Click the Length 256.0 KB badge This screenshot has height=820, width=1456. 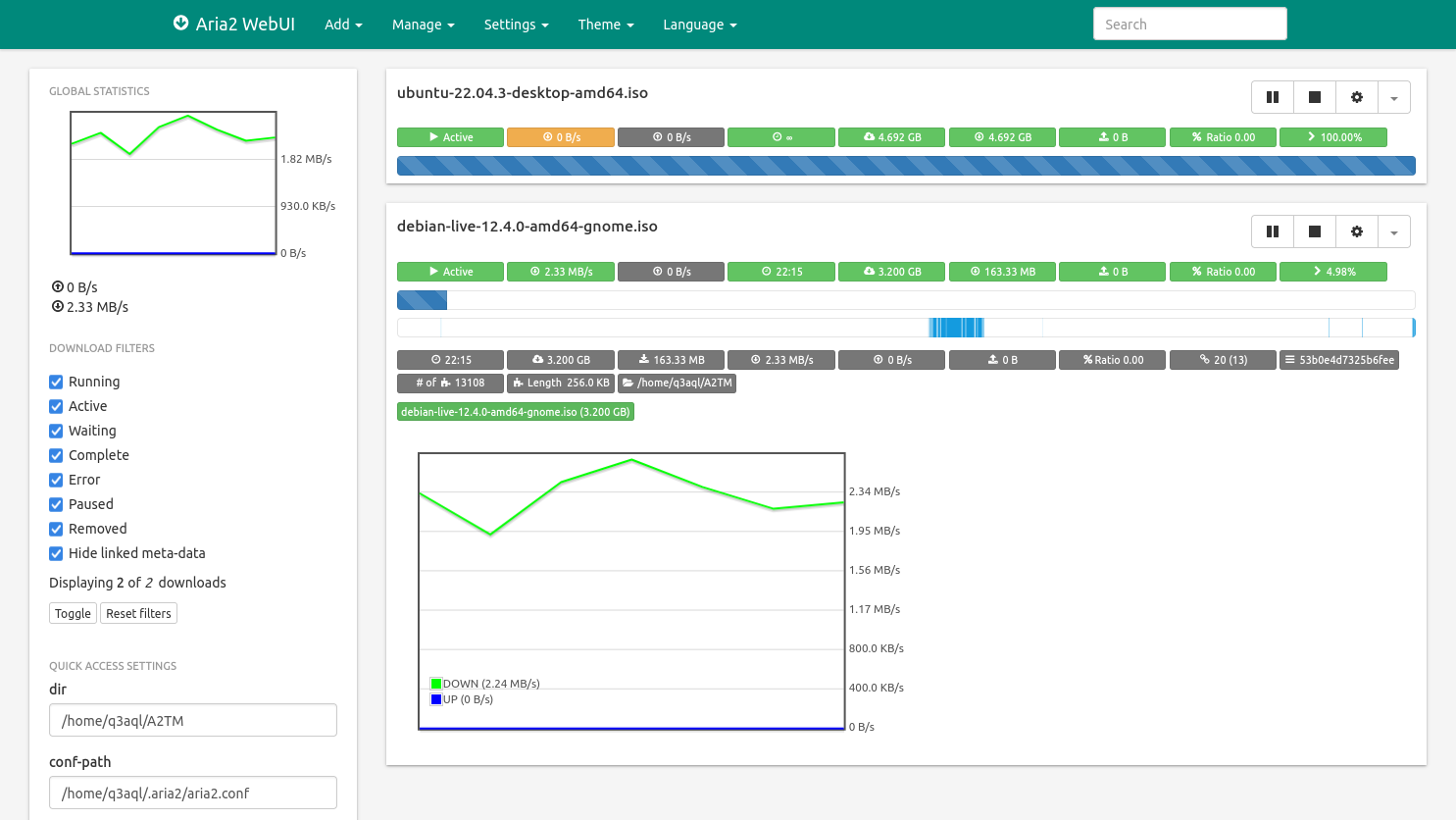click(561, 383)
